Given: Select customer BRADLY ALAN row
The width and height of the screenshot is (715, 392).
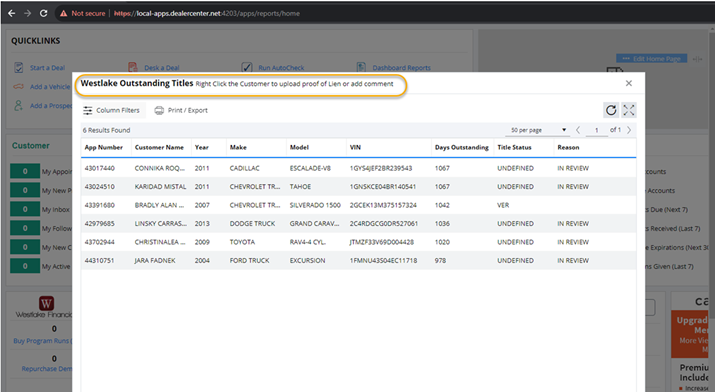Looking at the screenshot, I should pyautogui.click(x=358, y=205).
